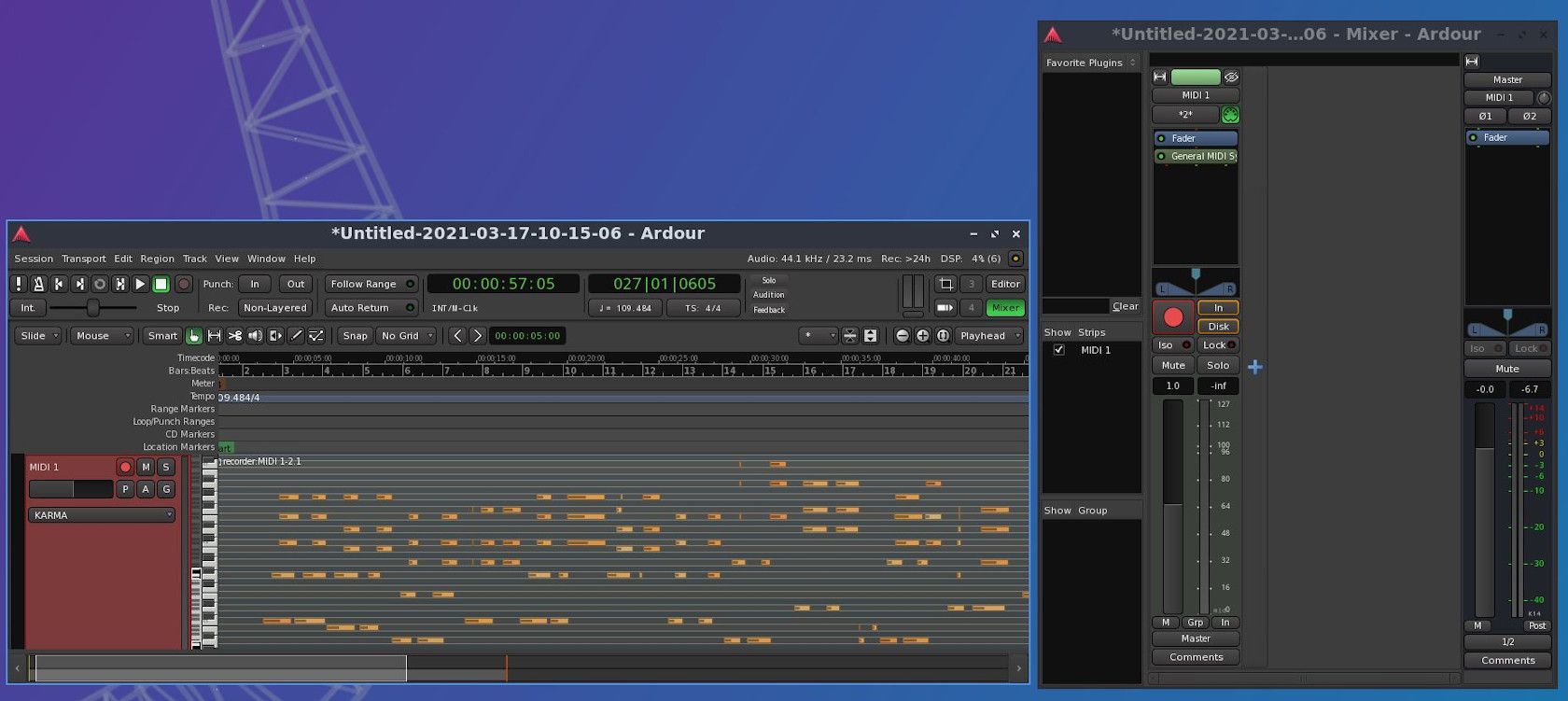Open the No Grid dropdown
The image size is (1568, 701).
pos(406,336)
